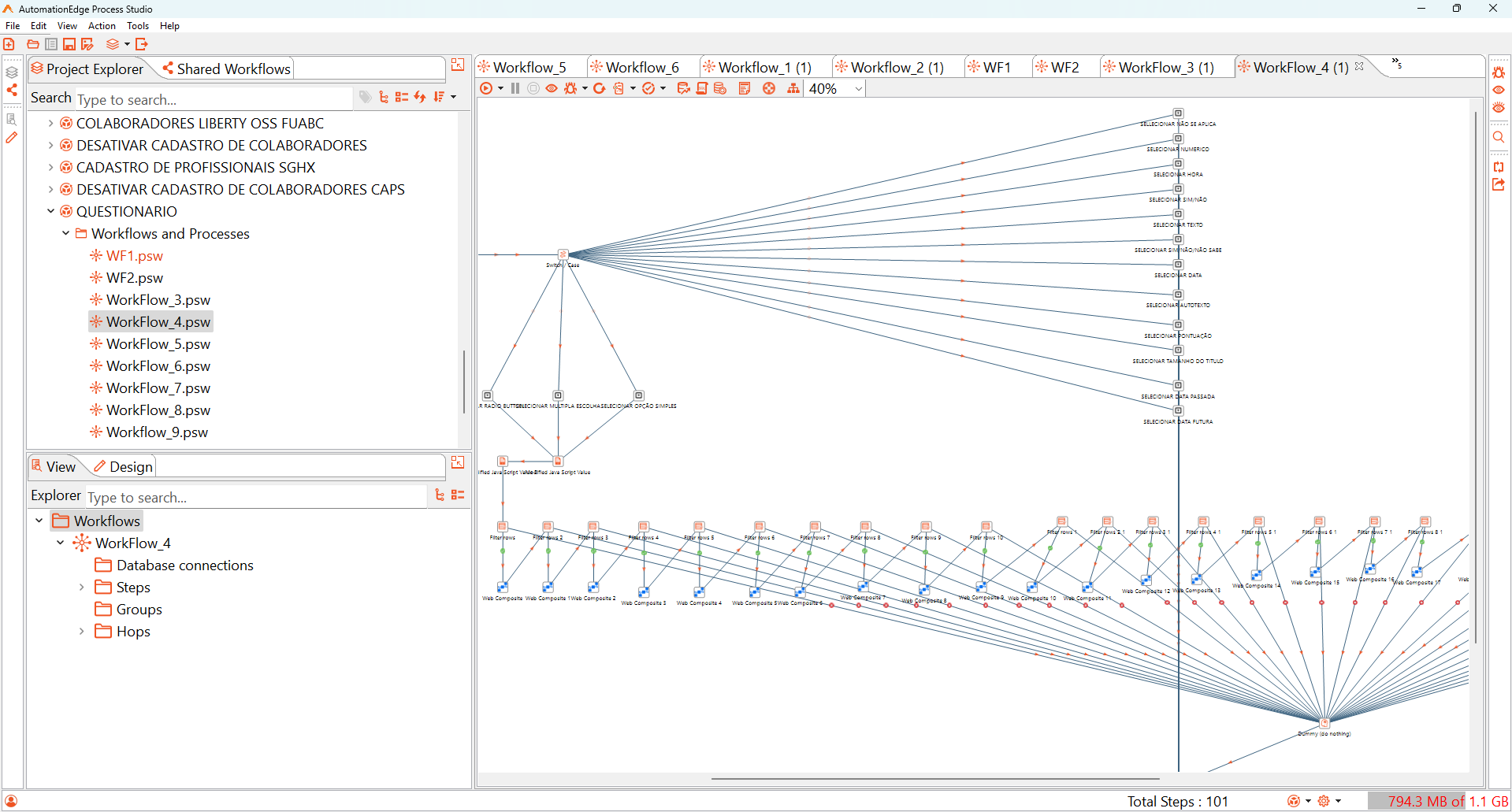Create a new file from the top toolbar
The image size is (1512, 812).
9,44
